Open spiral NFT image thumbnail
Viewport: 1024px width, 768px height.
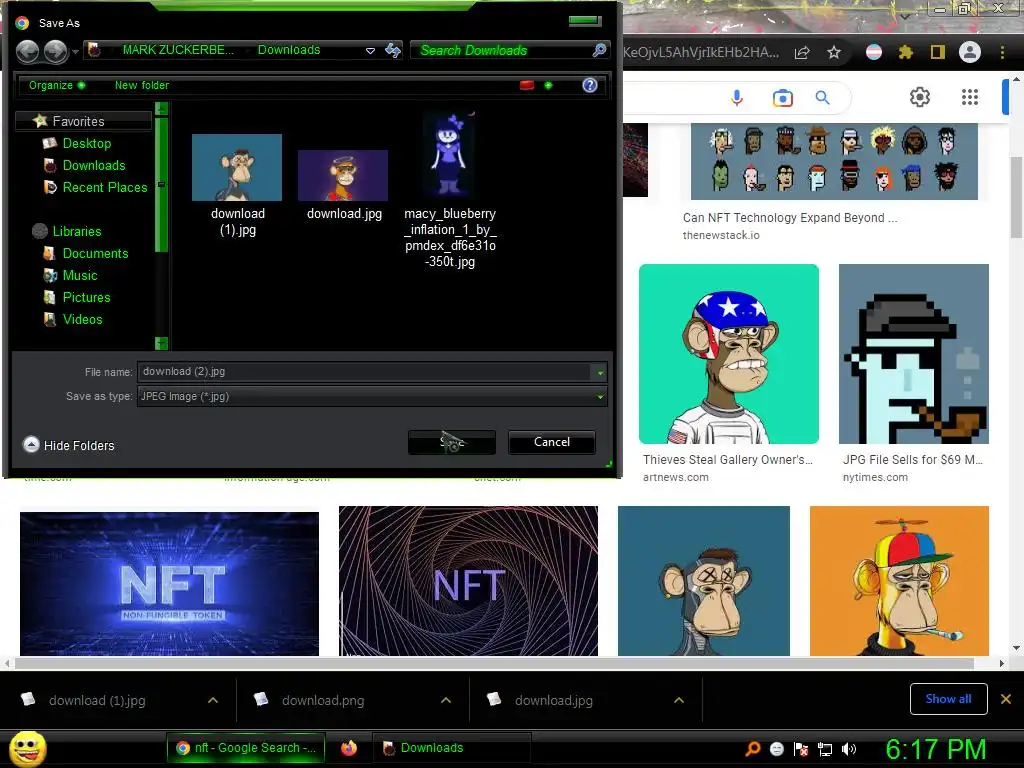pyautogui.click(x=468, y=581)
